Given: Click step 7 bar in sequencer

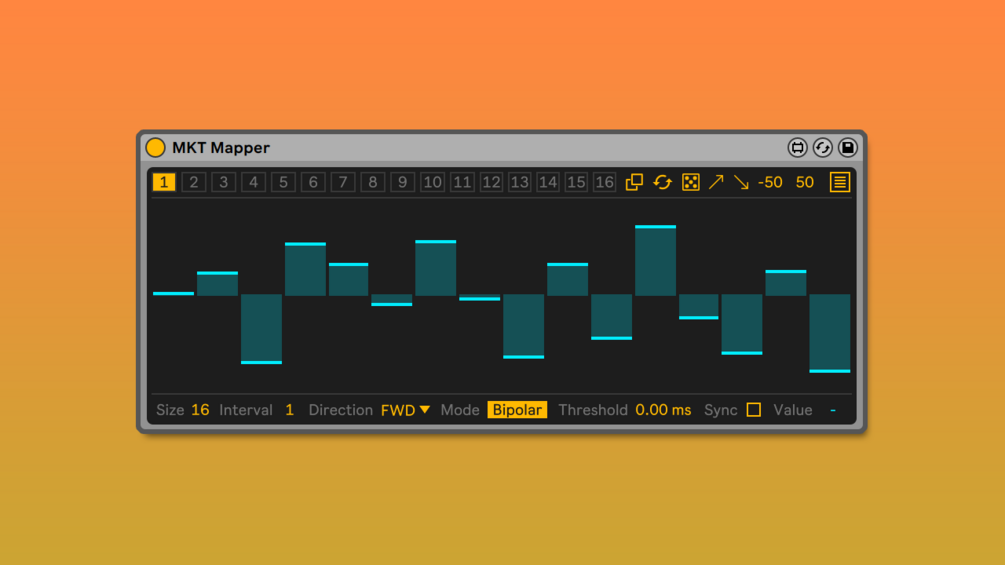Looking at the screenshot, I should (436, 268).
